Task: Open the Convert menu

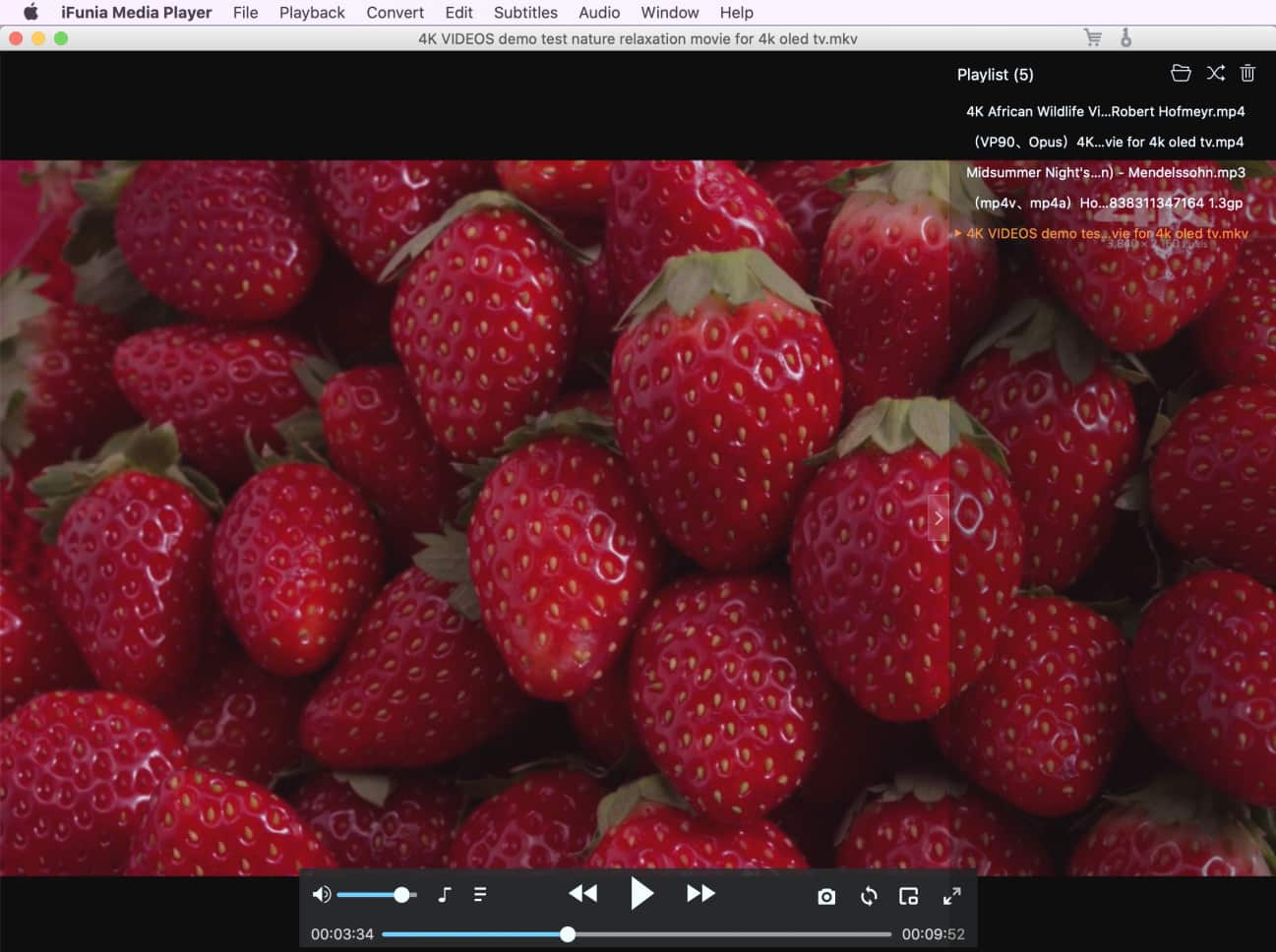Action: tap(395, 13)
